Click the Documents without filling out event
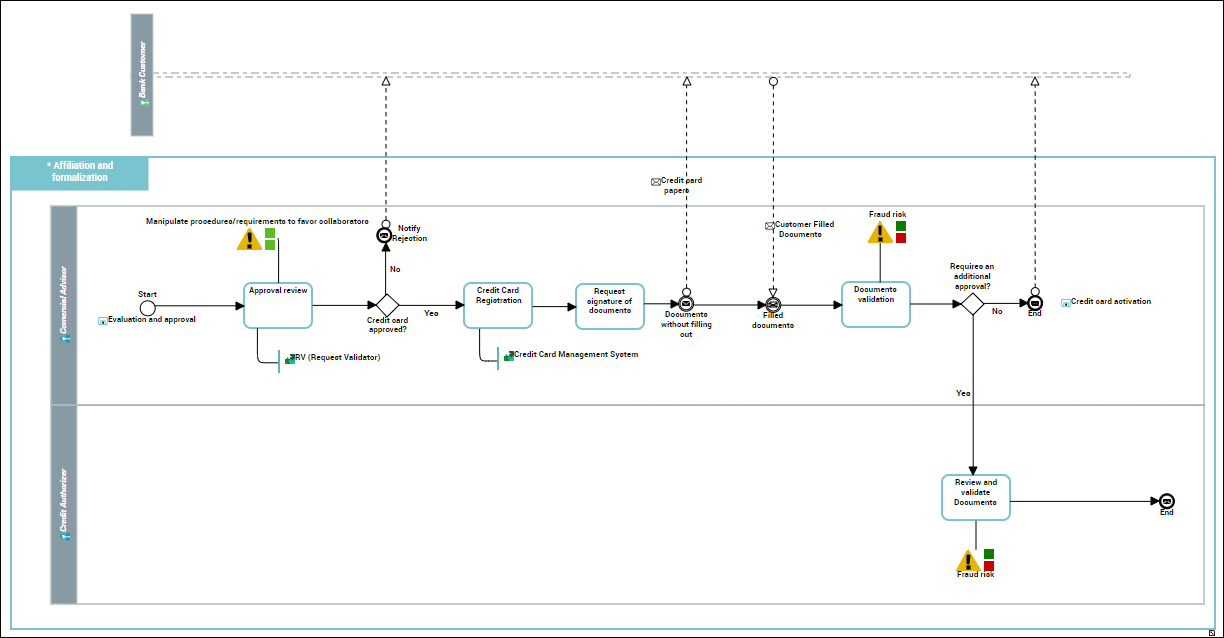This screenshot has width=1224, height=638. click(686, 304)
